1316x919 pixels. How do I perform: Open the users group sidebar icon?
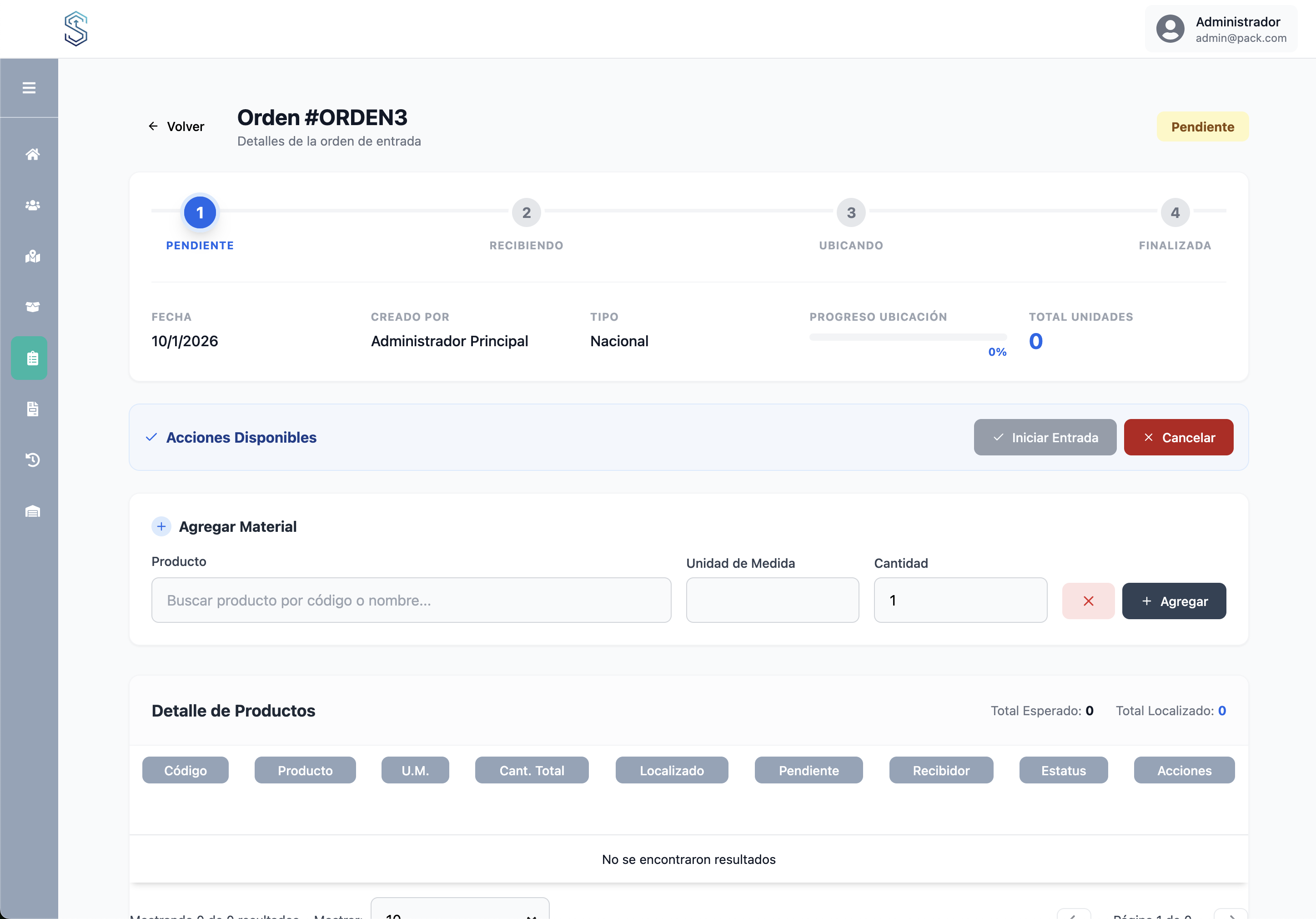pos(33,205)
